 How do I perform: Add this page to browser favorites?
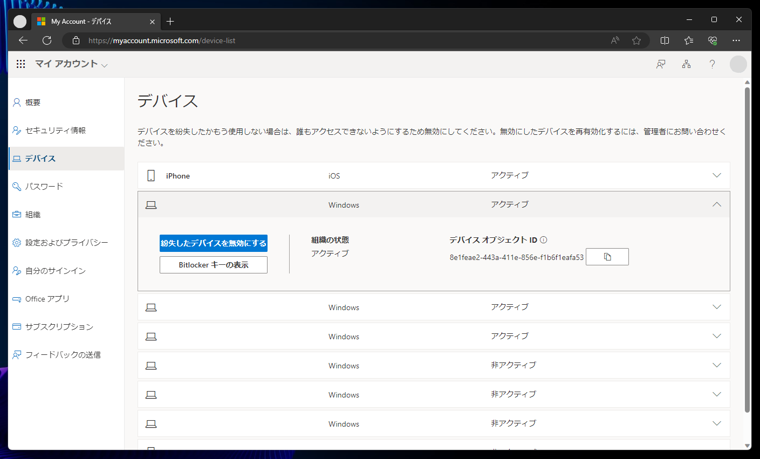pyautogui.click(x=636, y=41)
